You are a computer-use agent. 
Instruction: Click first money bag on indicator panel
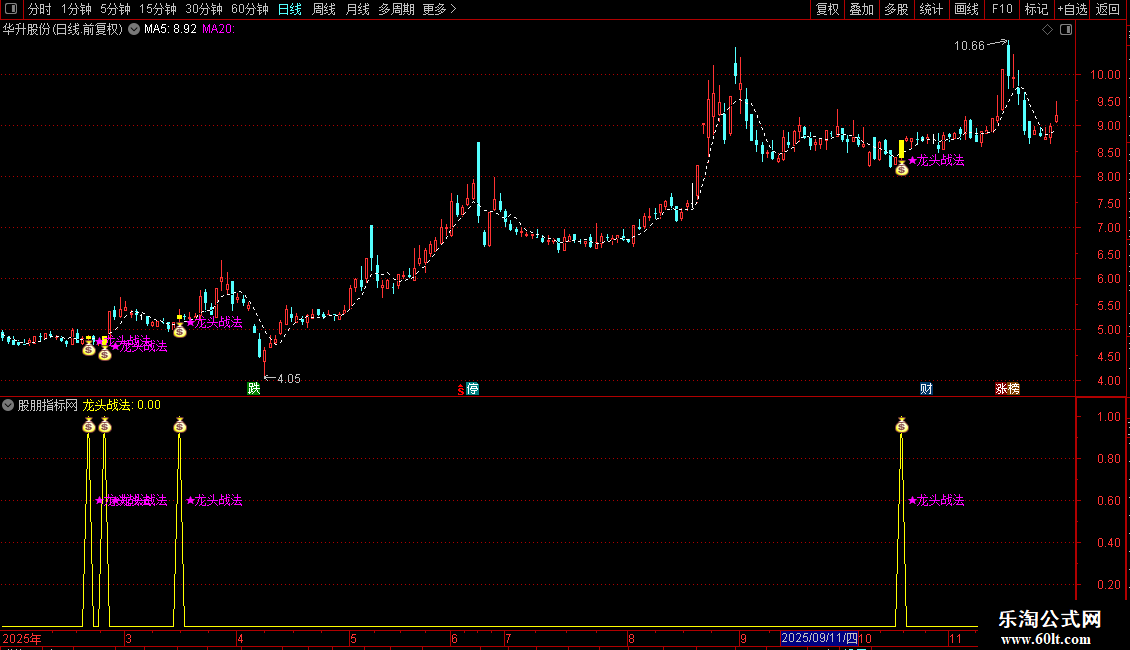click(x=89, y=425)
